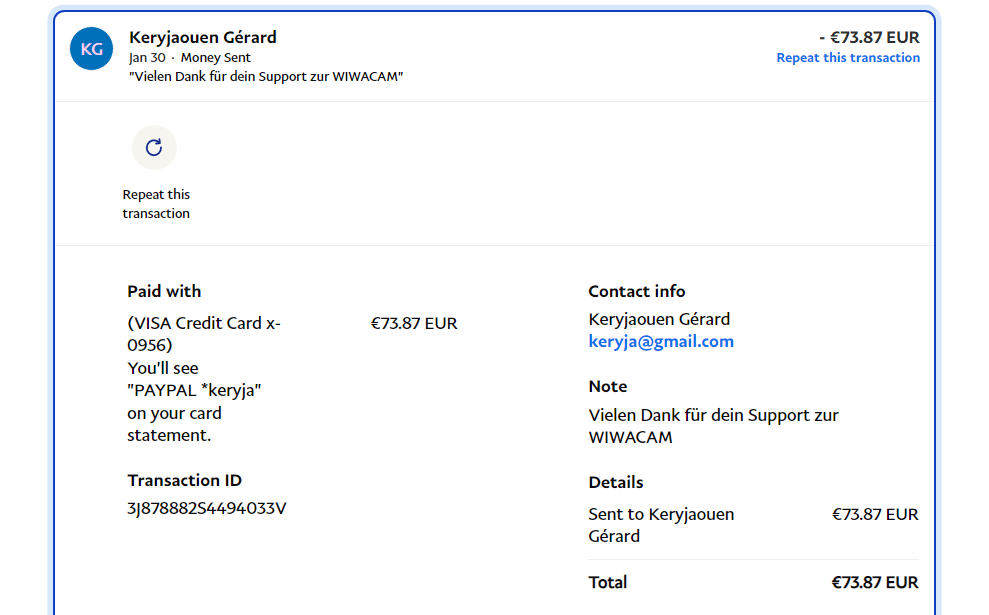
Task: Open the "Repeat this transaction" link at top right
Action: [x=848, y=58]
